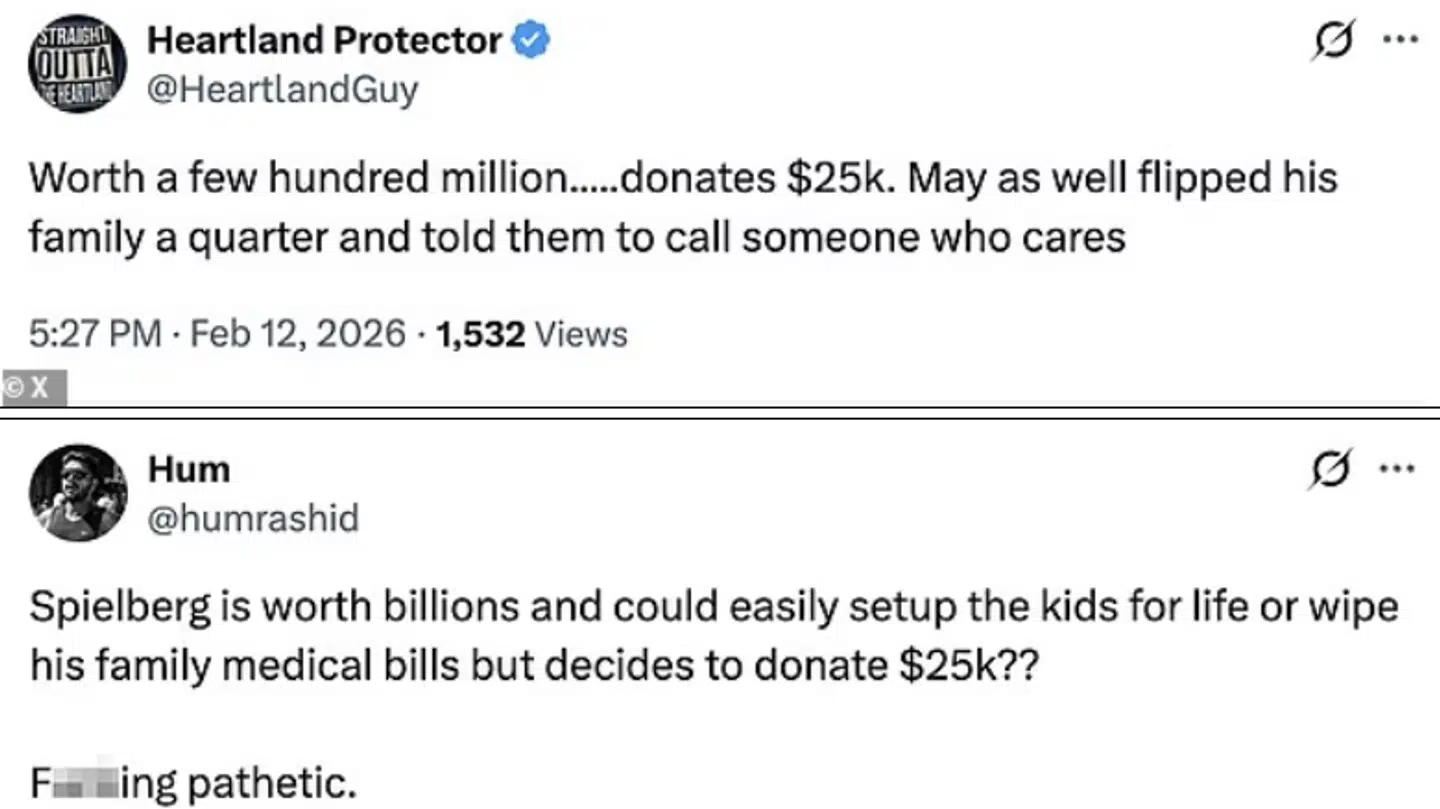The image size is (1440, 809).
Task: Click the 5:27 PM timestamp
Action: tap(95, 333)
